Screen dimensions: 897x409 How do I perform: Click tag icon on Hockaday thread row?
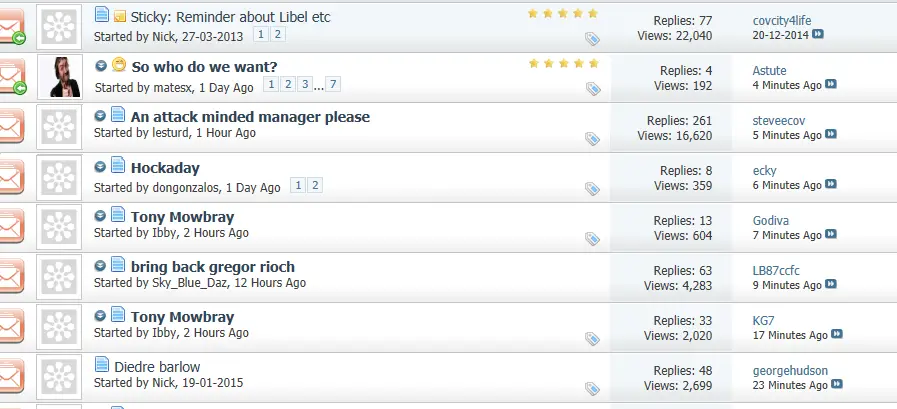pos(592,189)
